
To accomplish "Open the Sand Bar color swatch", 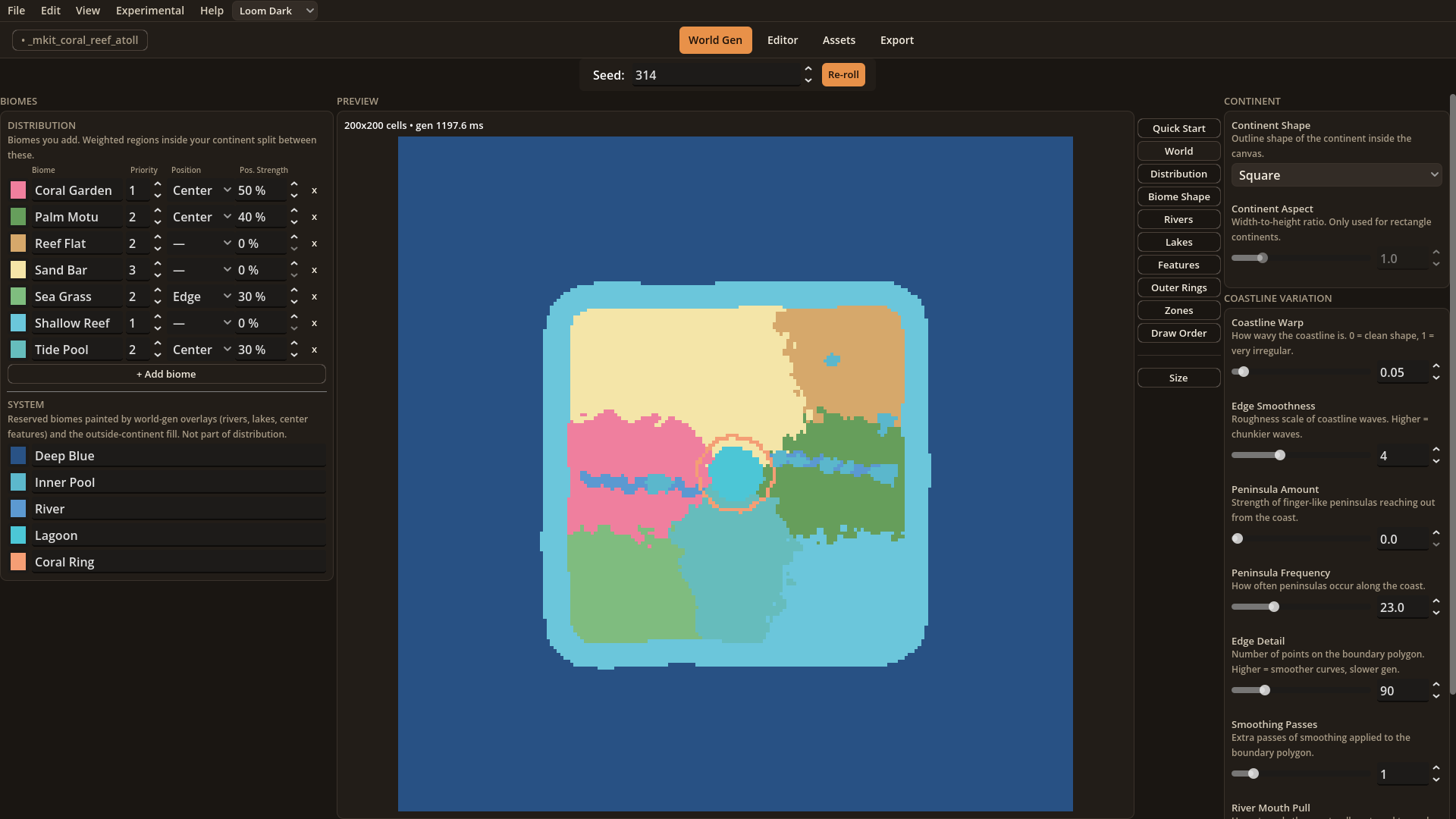I will 18,270.
